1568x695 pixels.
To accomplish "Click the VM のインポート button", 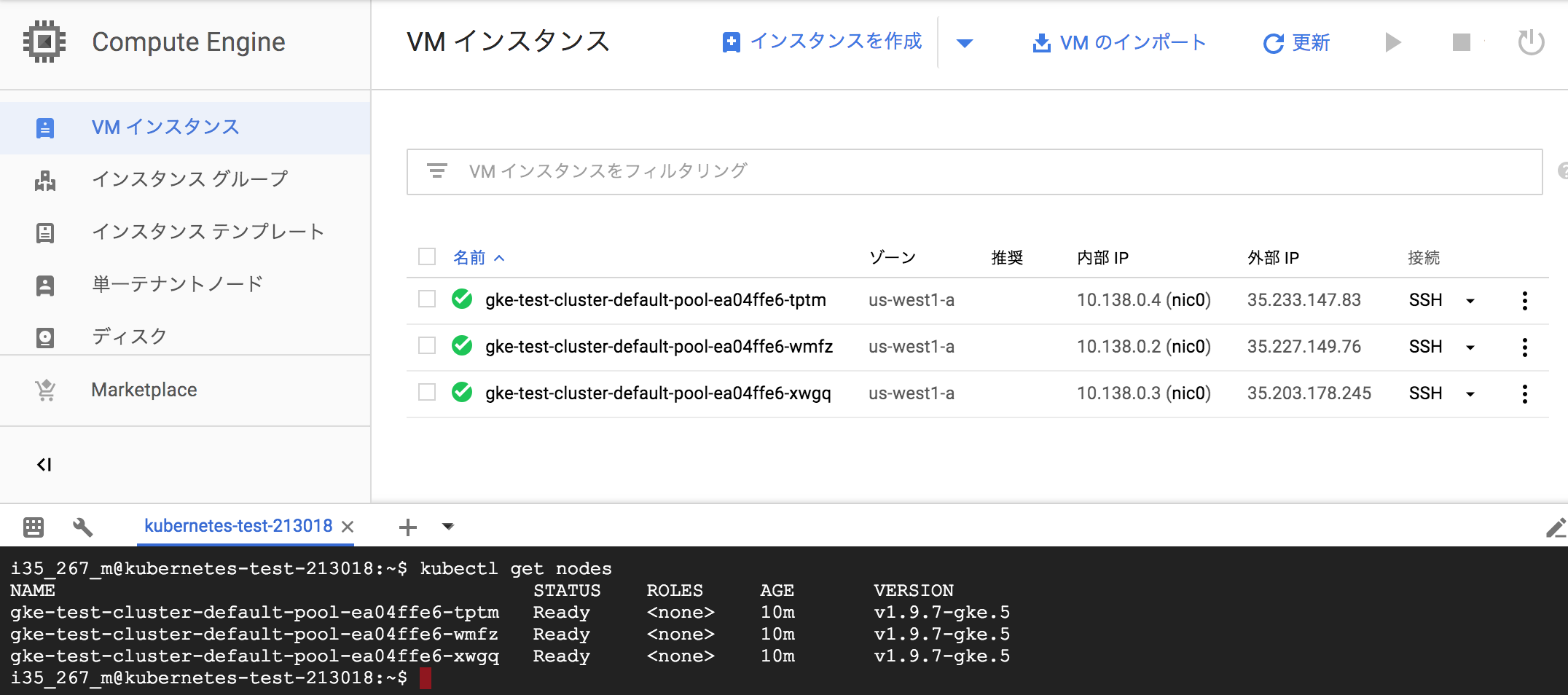I will pos(1119,43).
